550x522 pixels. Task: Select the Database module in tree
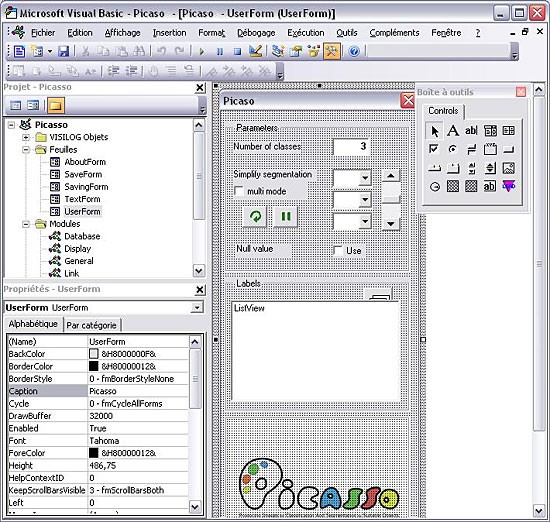82,236
